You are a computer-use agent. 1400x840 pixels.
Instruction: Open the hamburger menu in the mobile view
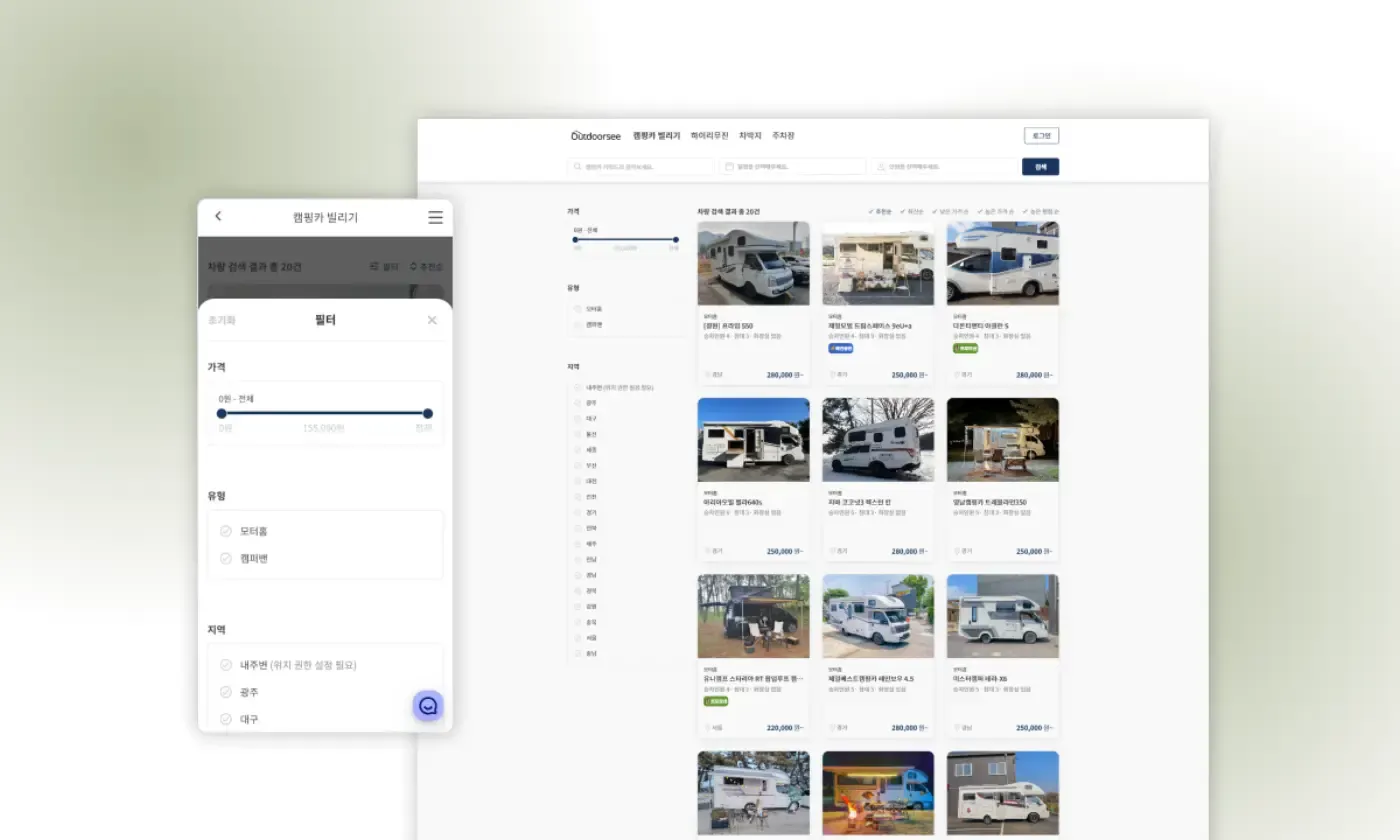tap(435, 217)
